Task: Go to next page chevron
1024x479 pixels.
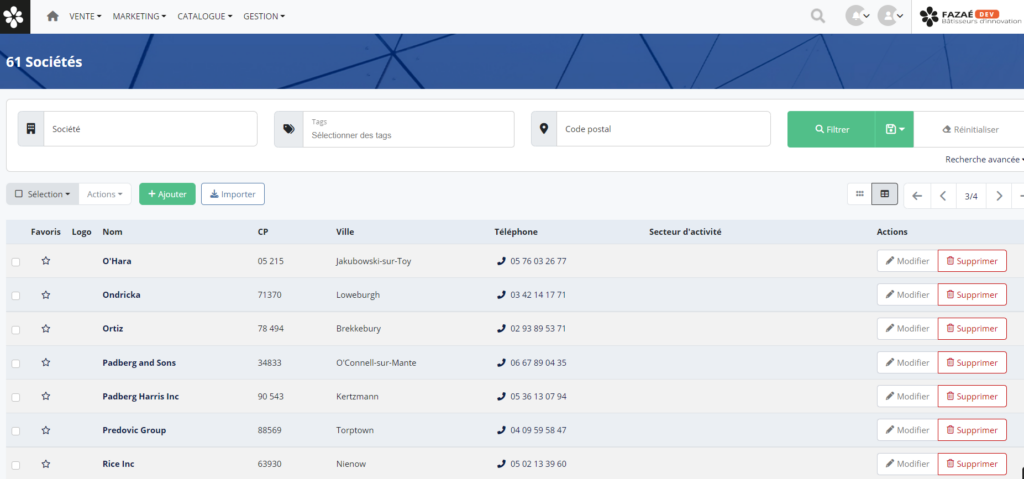Action: [x=999, y=196]
